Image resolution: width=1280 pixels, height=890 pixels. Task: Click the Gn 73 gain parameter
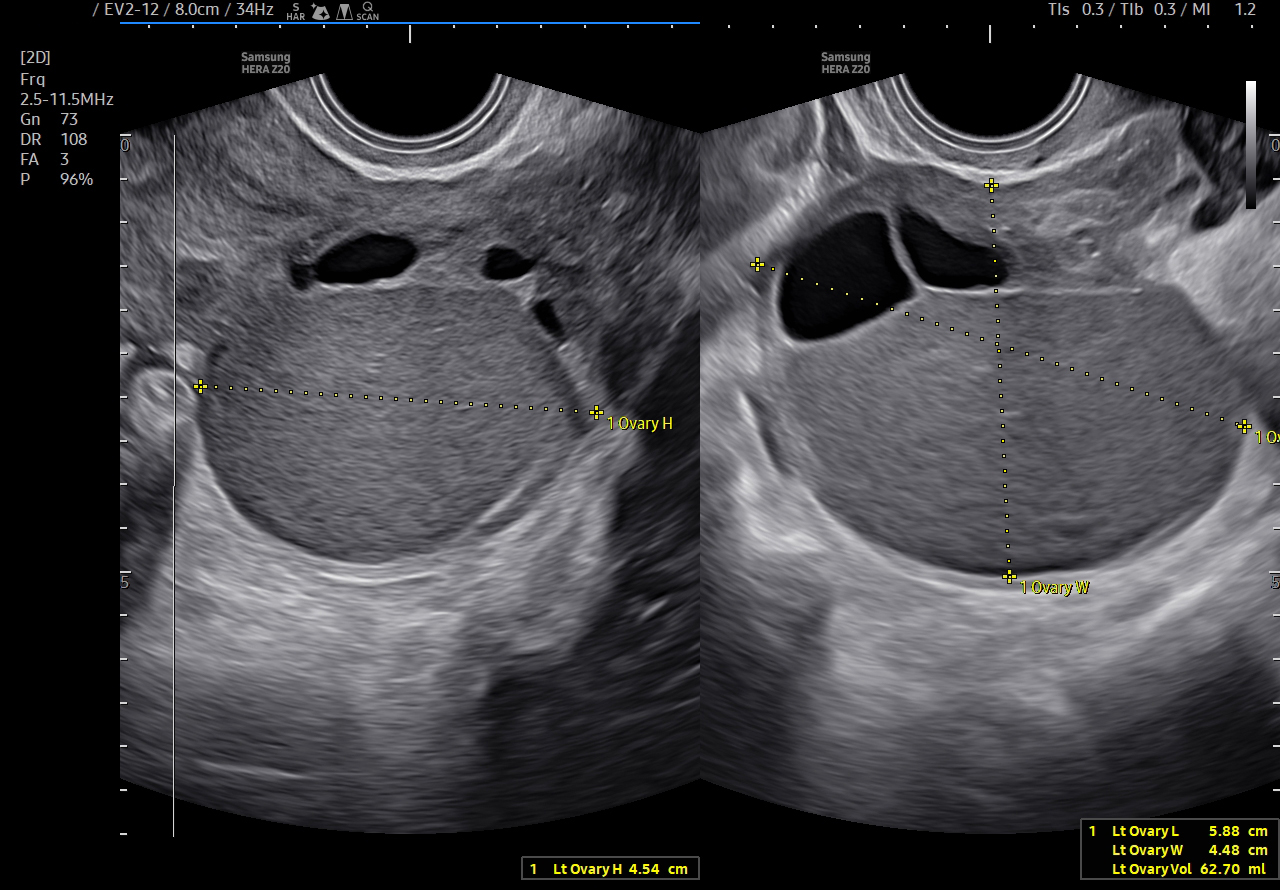click(49, 120)
